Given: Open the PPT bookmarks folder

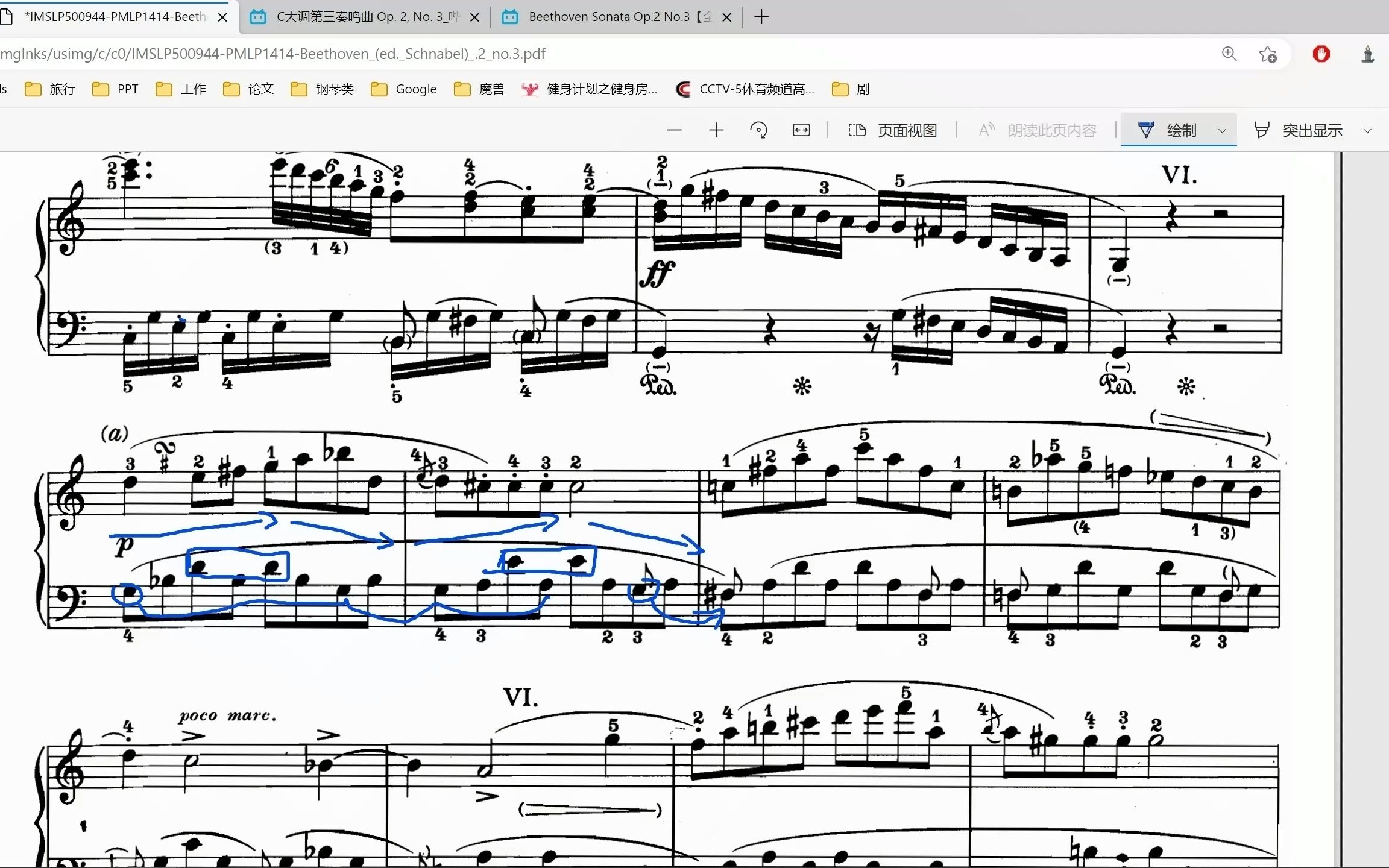Looking at the screenshot, I should click(115, 89).
